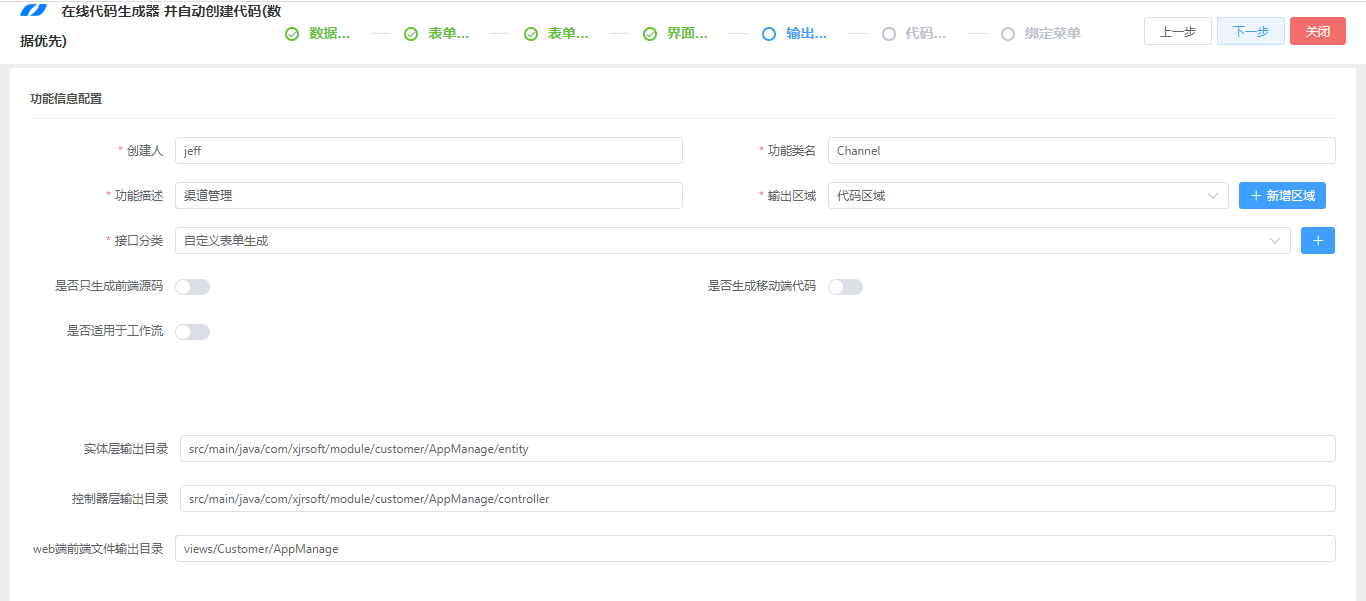The height and width of the screenshot is (601, 1366).
Task: Open the 输出区域 dropdown showing 代码区域
Action: point(1027,195)
